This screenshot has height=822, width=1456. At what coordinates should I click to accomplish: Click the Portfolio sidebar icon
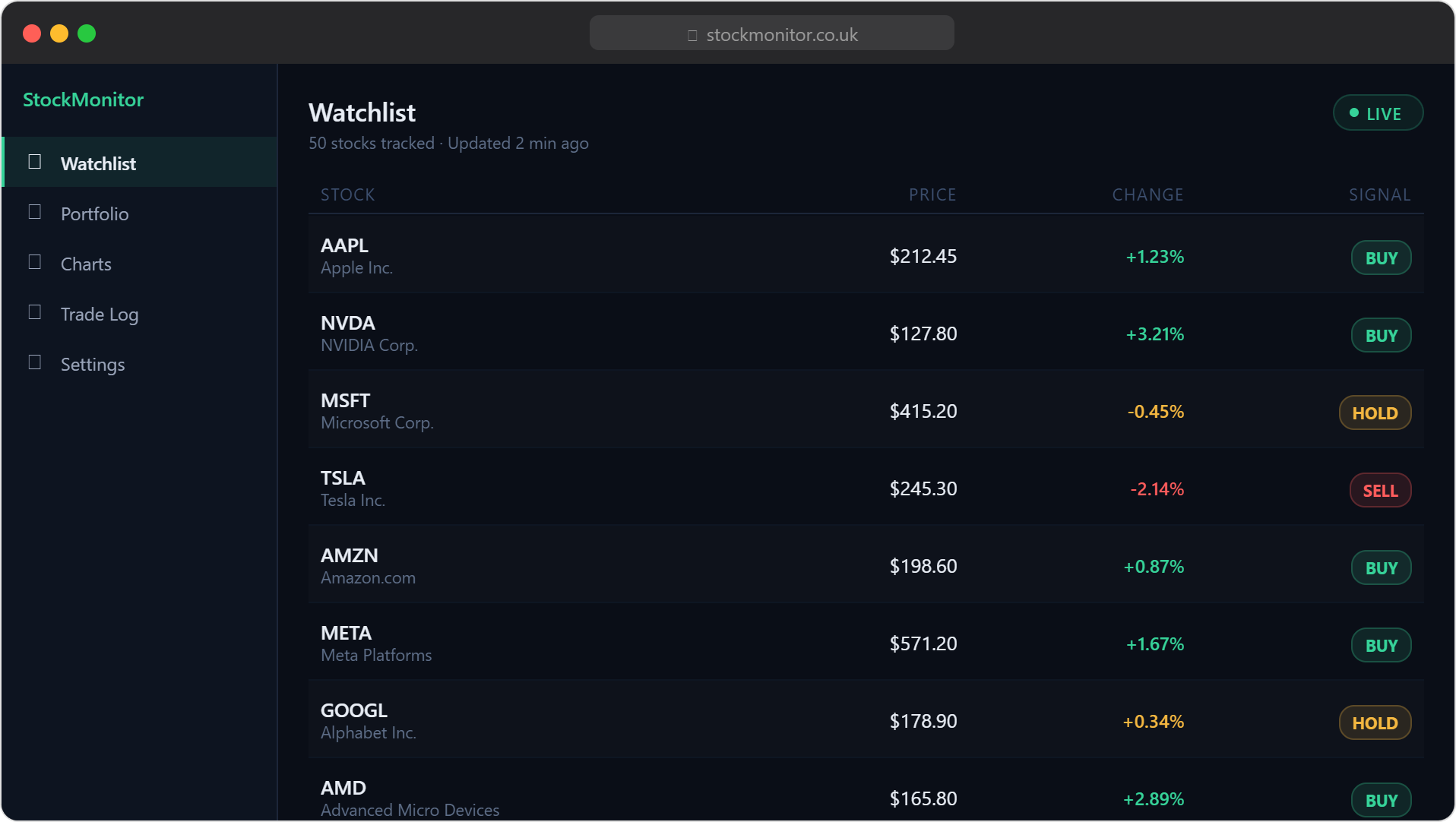click(35, 212)
